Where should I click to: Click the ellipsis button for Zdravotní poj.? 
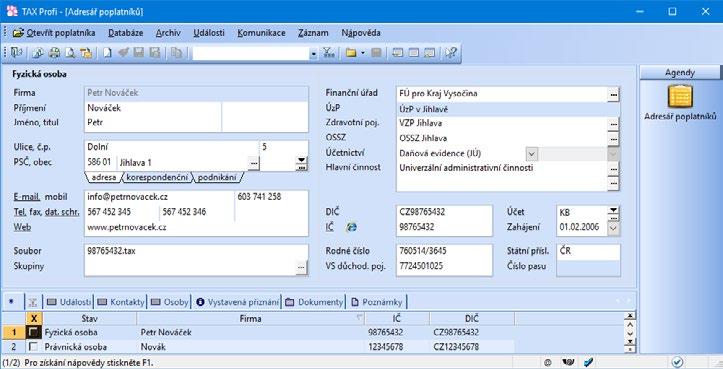coord(613,124)
